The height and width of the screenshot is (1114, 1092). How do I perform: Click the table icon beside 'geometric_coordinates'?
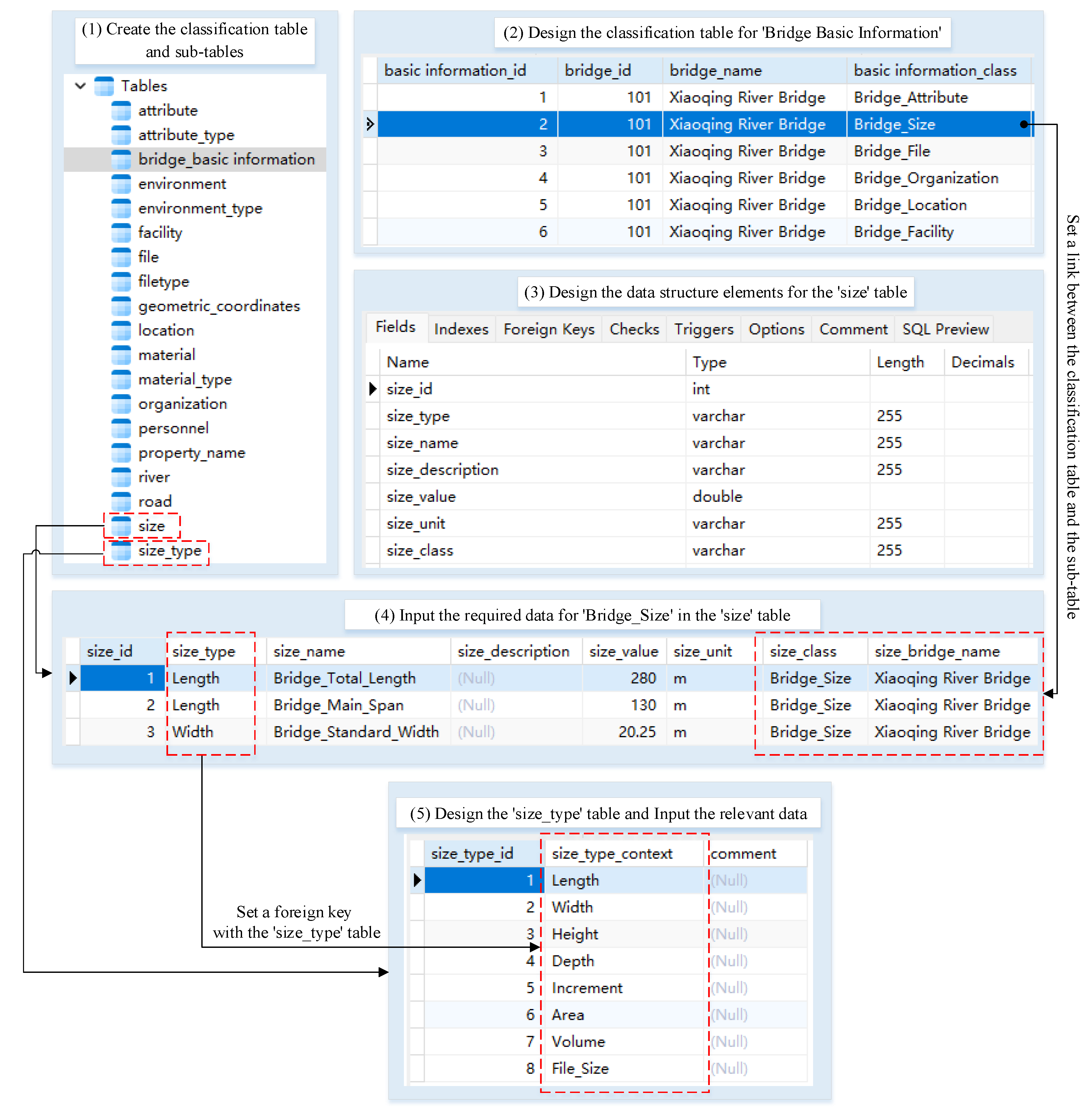[x=122, y=306]
